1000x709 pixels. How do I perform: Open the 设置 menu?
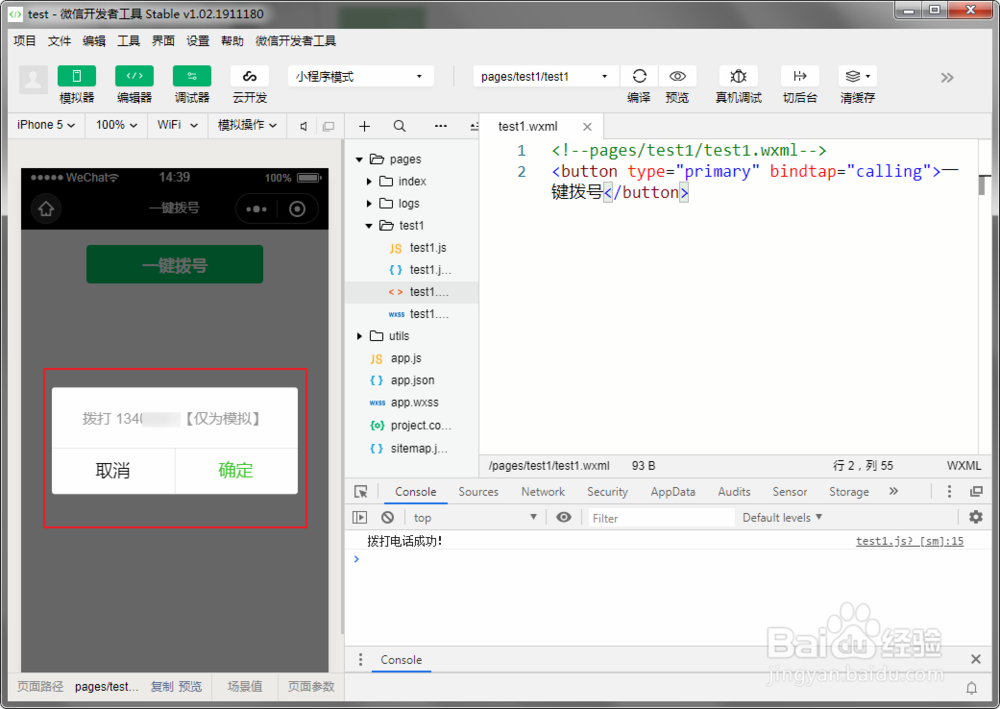(198, 41)
